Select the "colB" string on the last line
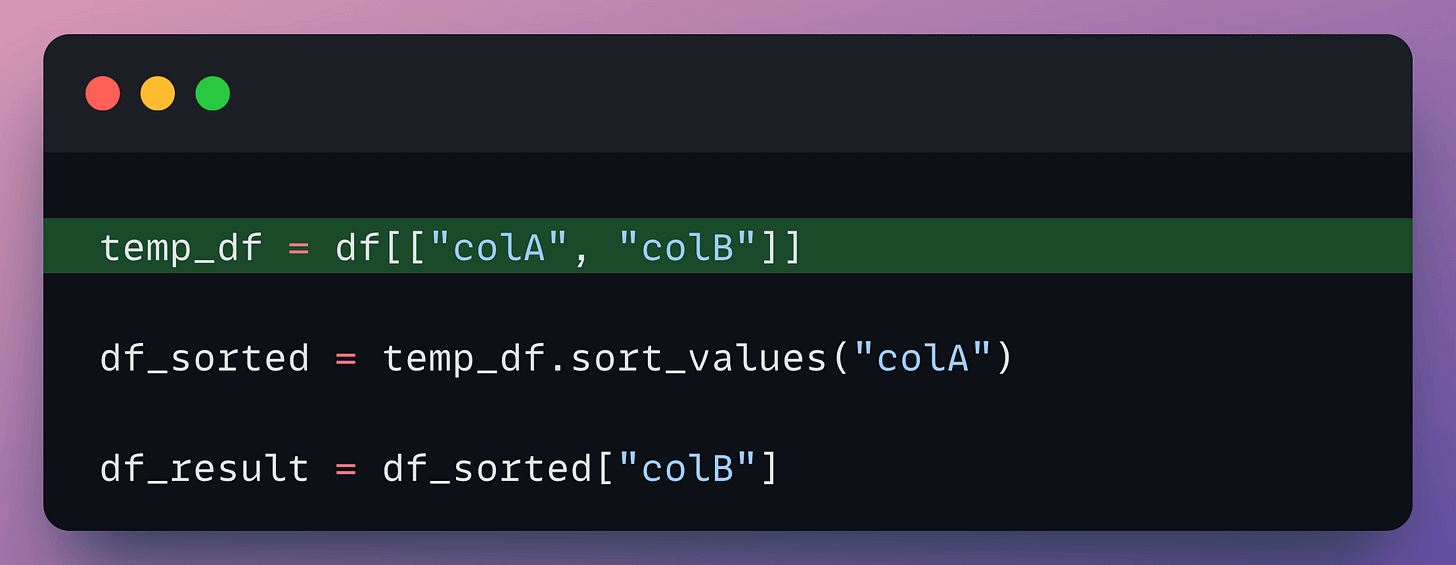The width and height of the screenshot is (1456, 565). (x=689, y=468)
